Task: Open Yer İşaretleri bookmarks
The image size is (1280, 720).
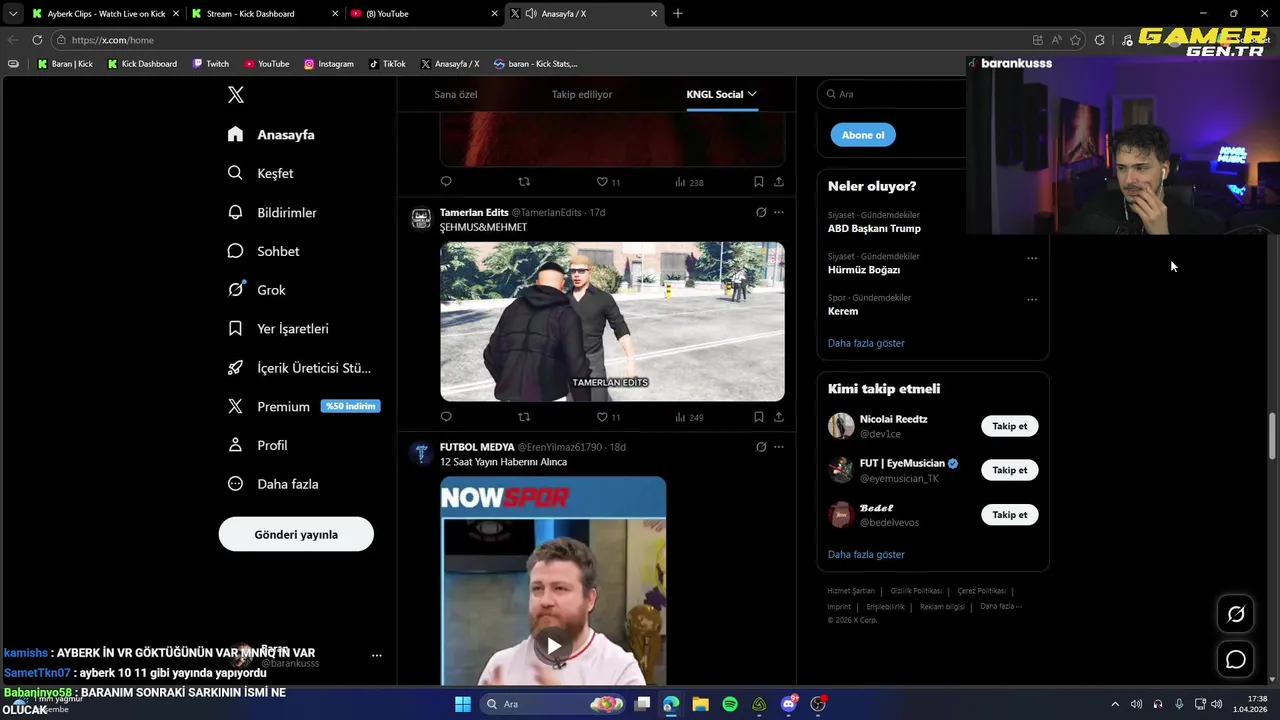Action: tap(278, 328)
